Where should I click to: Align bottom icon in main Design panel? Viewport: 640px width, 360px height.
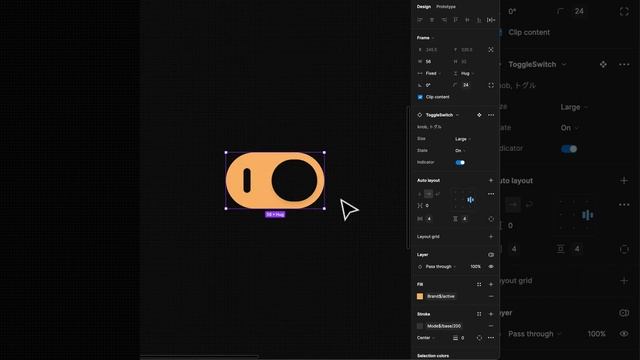coord(479,20)
